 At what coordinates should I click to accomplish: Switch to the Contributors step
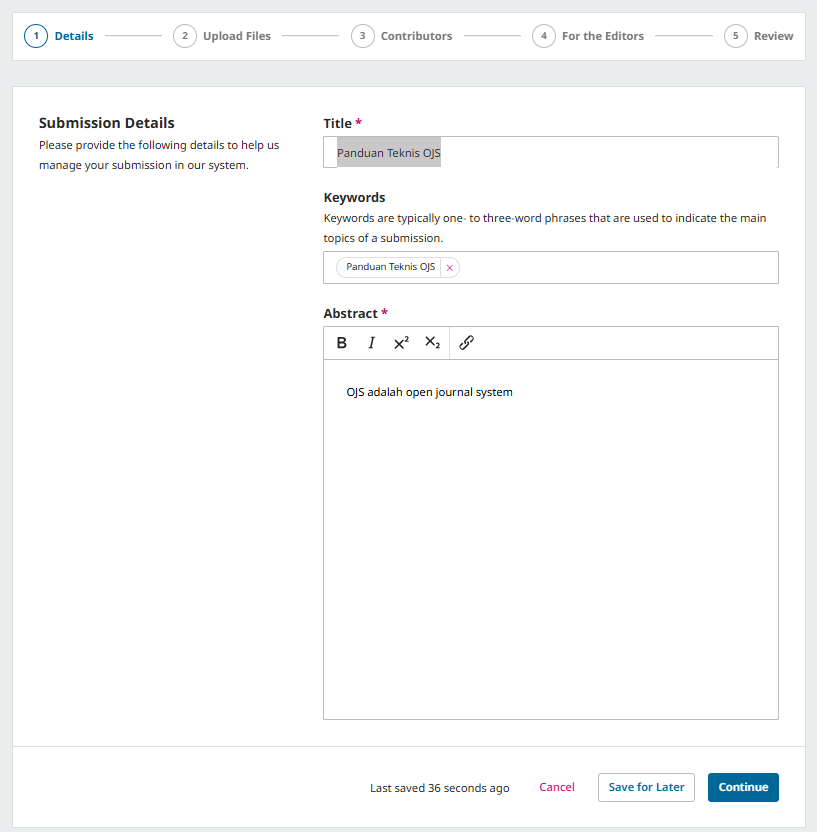[x=416, y=36]
